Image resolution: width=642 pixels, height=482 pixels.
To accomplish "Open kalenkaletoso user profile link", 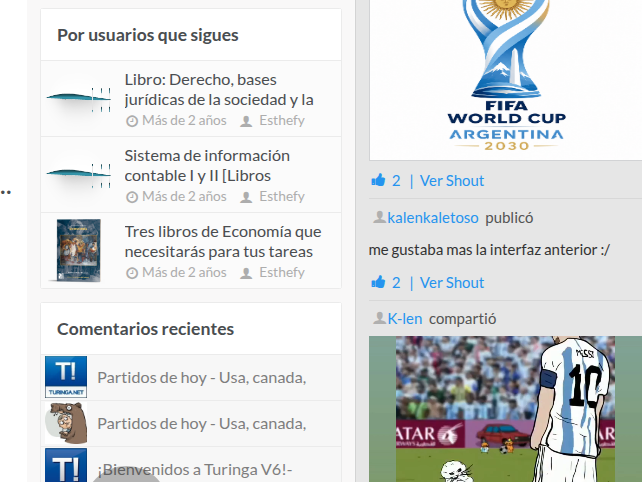I will point(433,217).
